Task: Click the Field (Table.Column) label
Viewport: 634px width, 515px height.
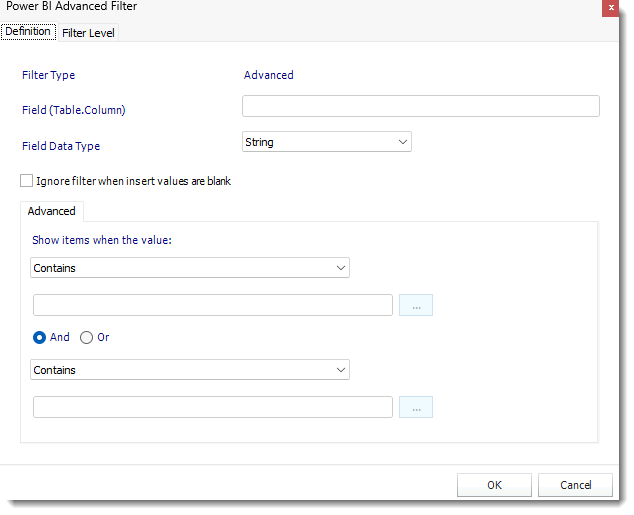Action: [x=74, y=110]
